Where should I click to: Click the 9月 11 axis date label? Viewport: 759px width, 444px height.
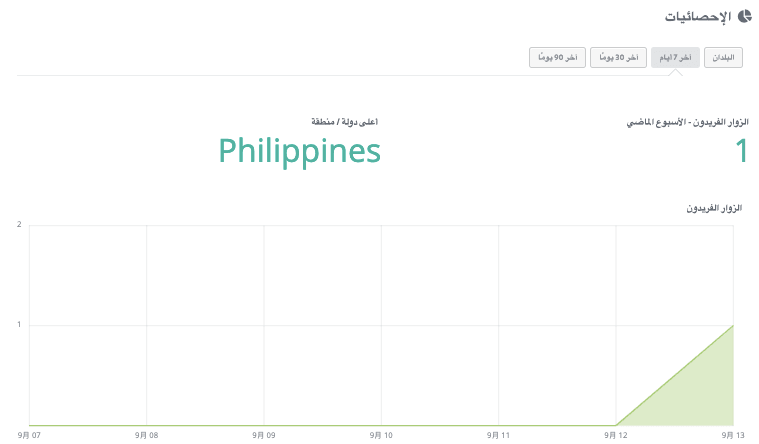coord(499,435)
